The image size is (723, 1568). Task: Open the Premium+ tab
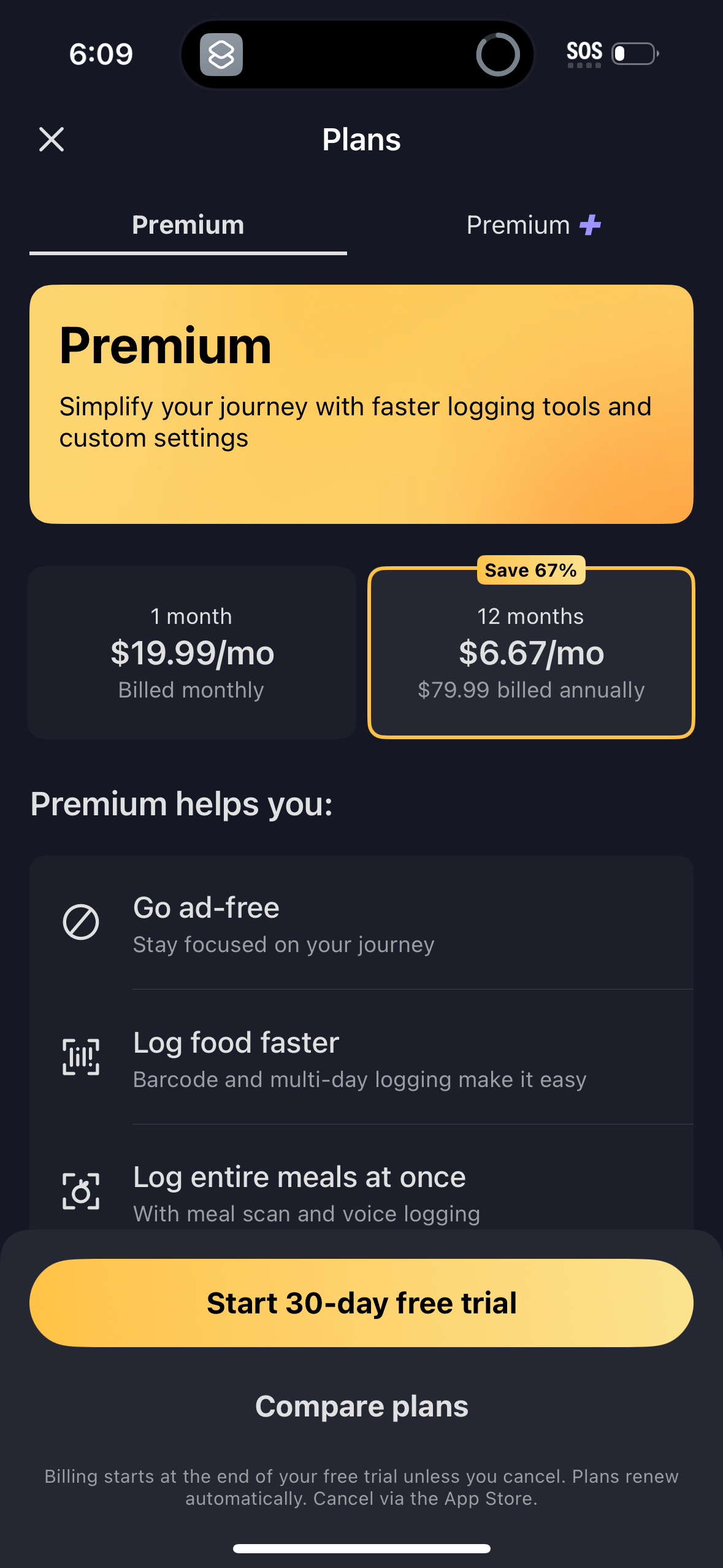pyautogui.click(x=532, y=225)
